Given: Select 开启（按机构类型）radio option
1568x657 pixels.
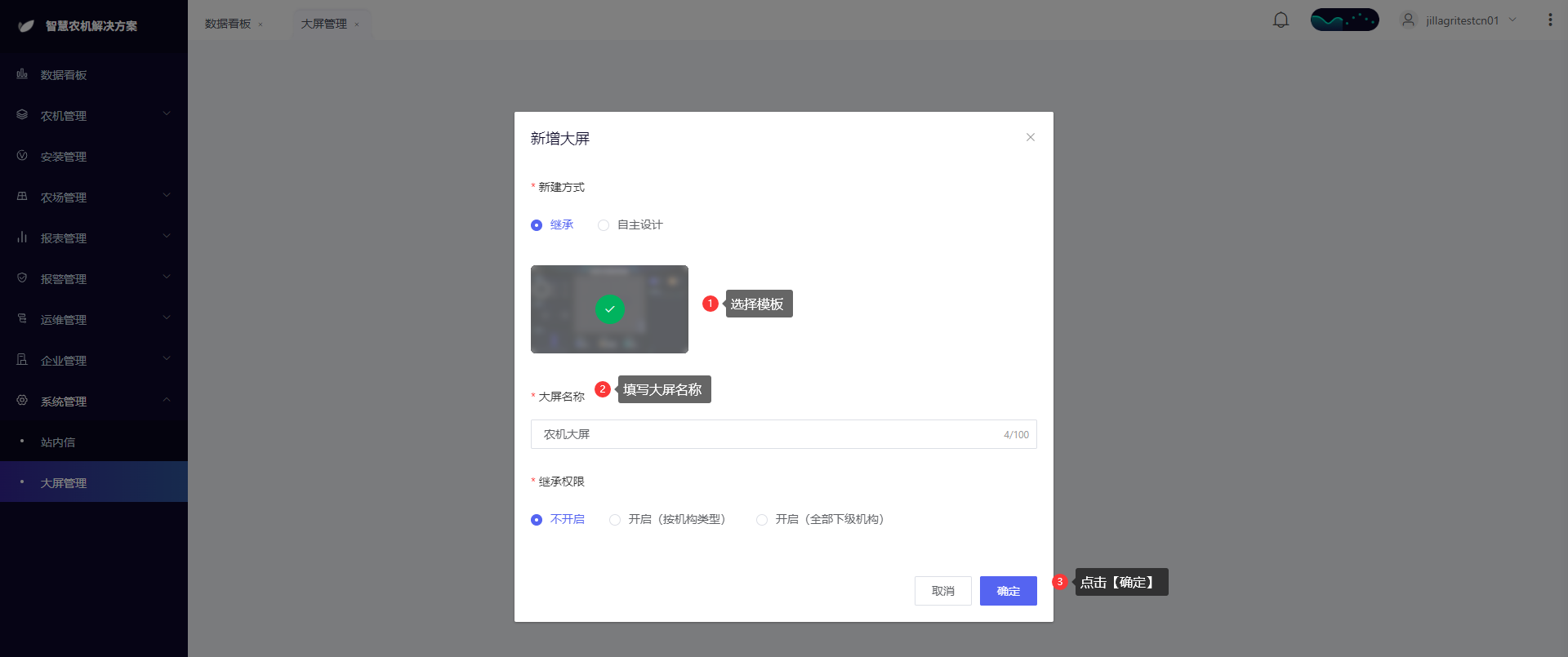Looking at the screenshot, I should [x=615, y=520].
